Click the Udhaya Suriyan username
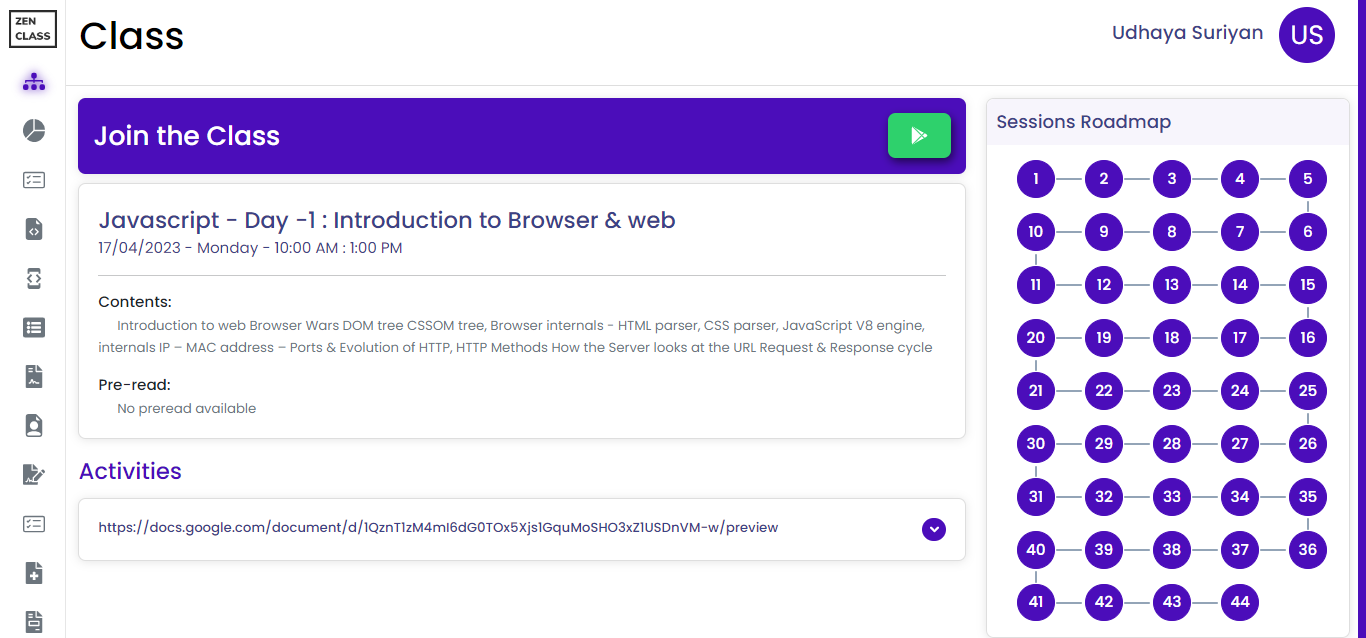The width and height of the screenshot is (1366, 638). [1187, 33]
